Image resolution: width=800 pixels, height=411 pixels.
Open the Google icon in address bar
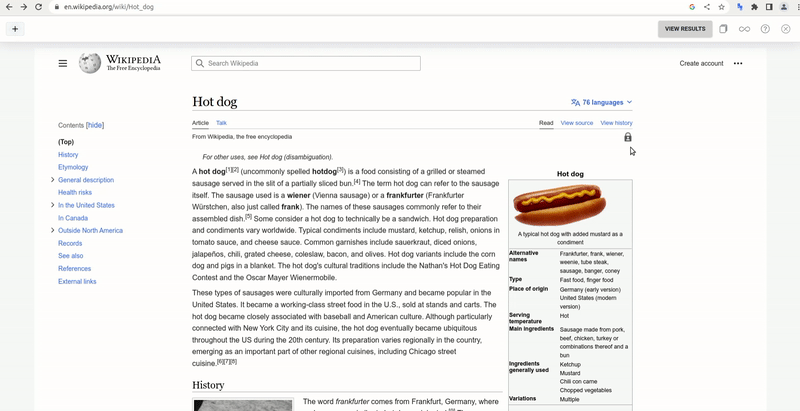(x=692, y=7)
